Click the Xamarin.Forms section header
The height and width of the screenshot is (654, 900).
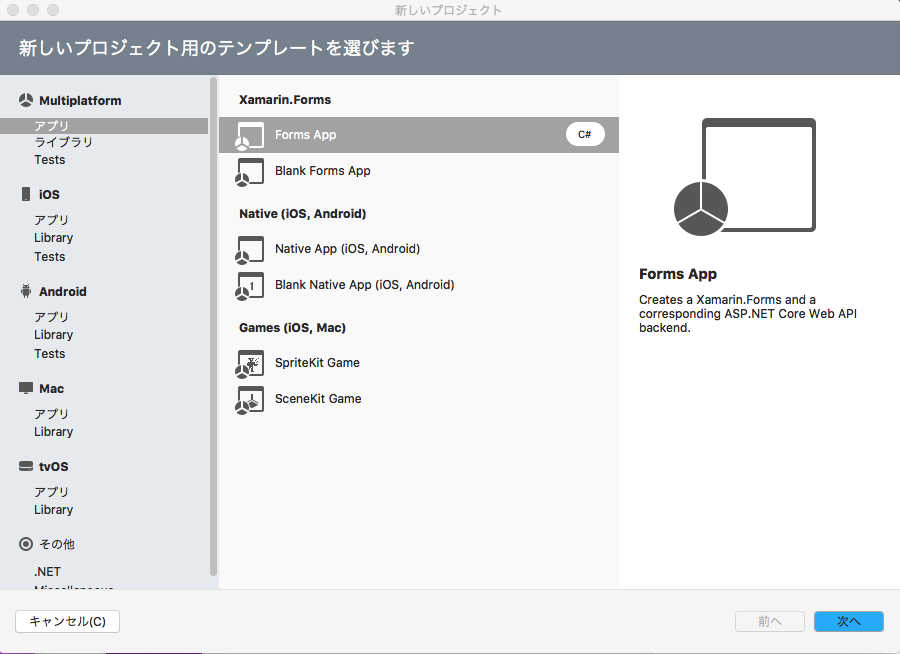(285, 100)
